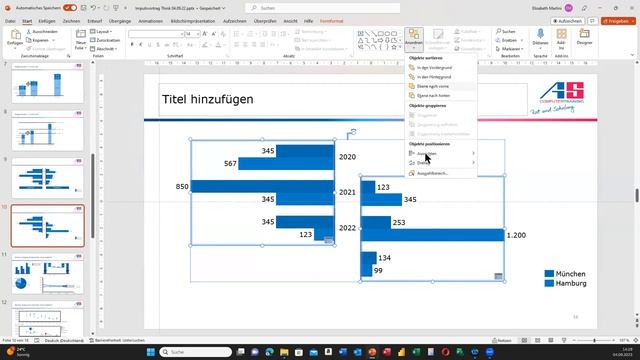Open the Einfügen ribbon tab

[47, 21]
